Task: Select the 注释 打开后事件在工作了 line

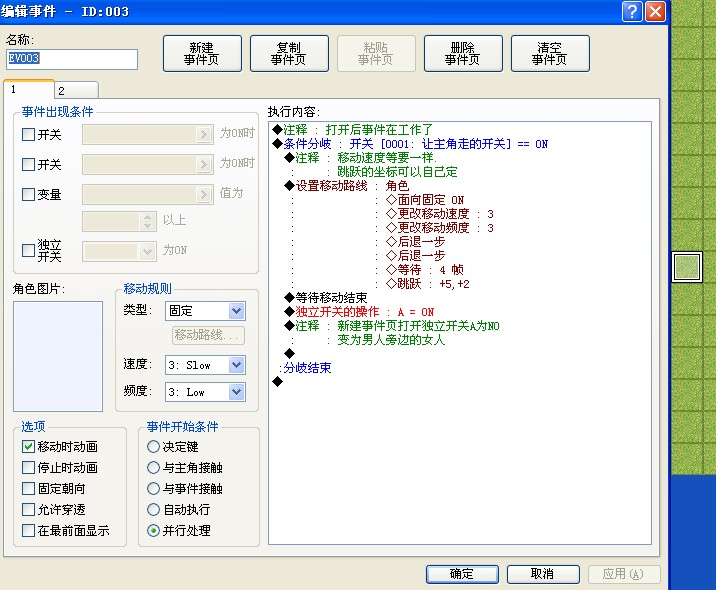Action: pyautogui.click(x=352, y=130)
